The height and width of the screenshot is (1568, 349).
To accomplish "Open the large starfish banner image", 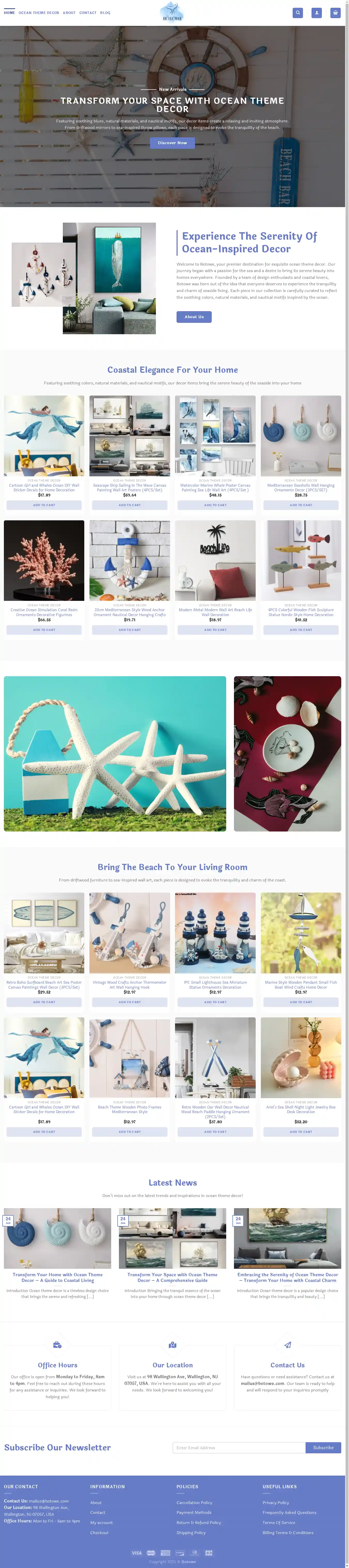I will pyautogui.click(x=115, y=754).
